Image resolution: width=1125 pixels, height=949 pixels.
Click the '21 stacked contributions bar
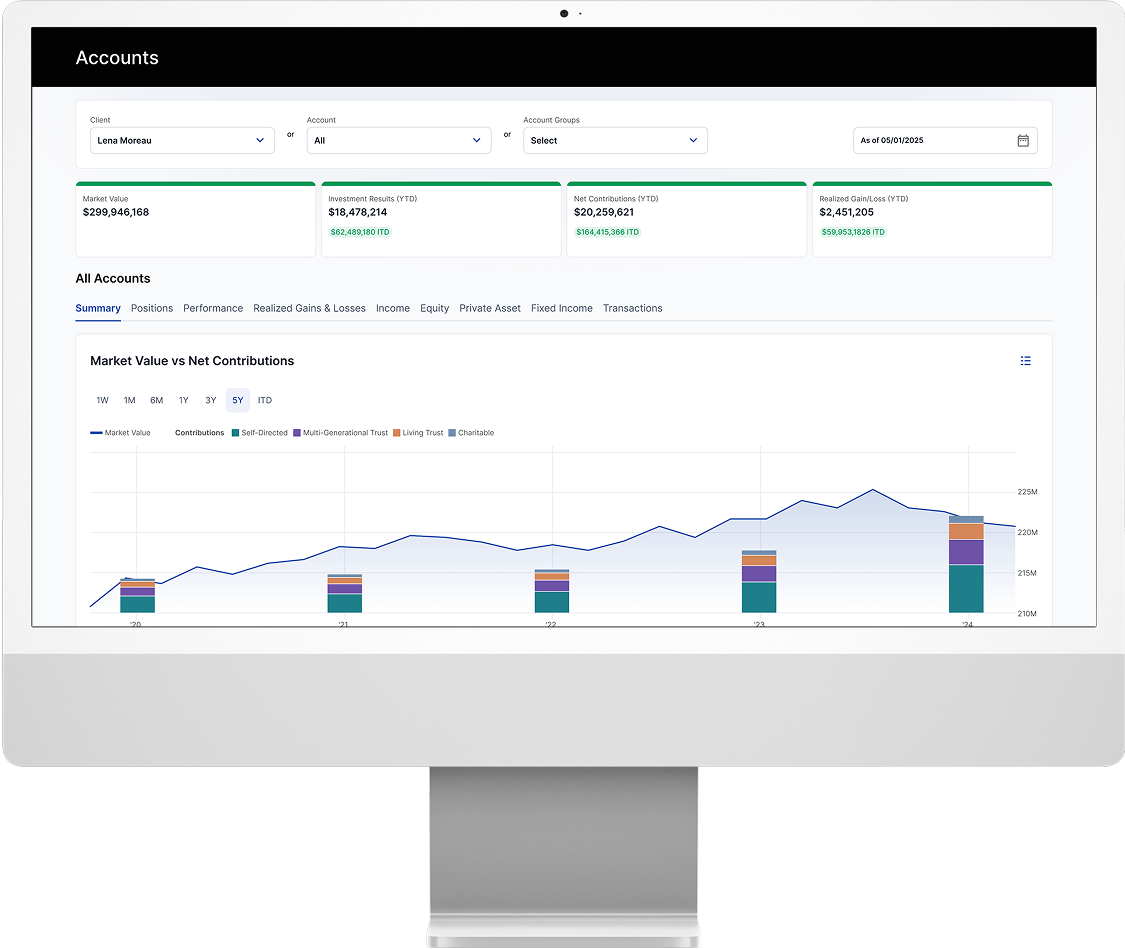click(x=344, y=594)
